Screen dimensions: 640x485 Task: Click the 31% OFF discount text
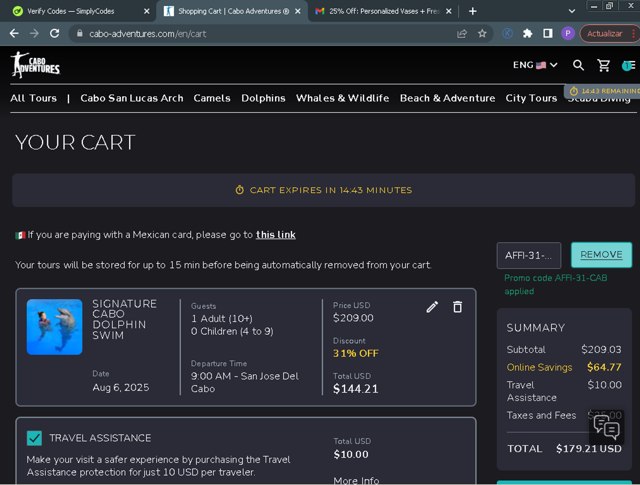point(356,353)
